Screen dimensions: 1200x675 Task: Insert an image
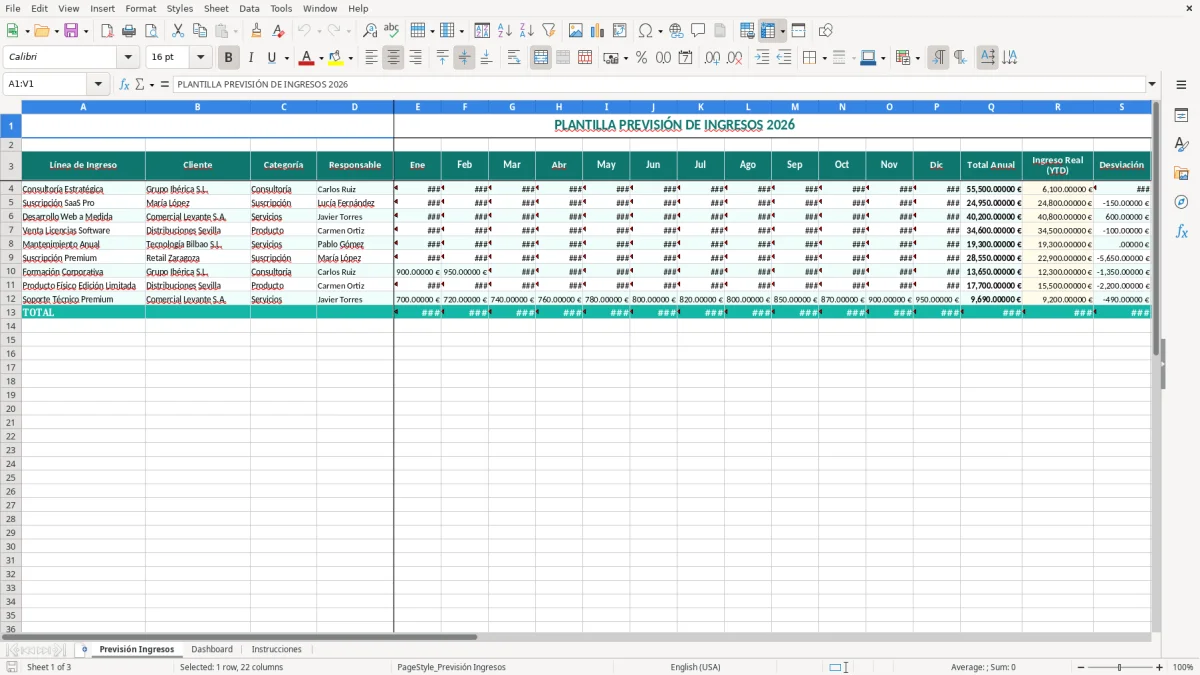(x=576, y=31)
